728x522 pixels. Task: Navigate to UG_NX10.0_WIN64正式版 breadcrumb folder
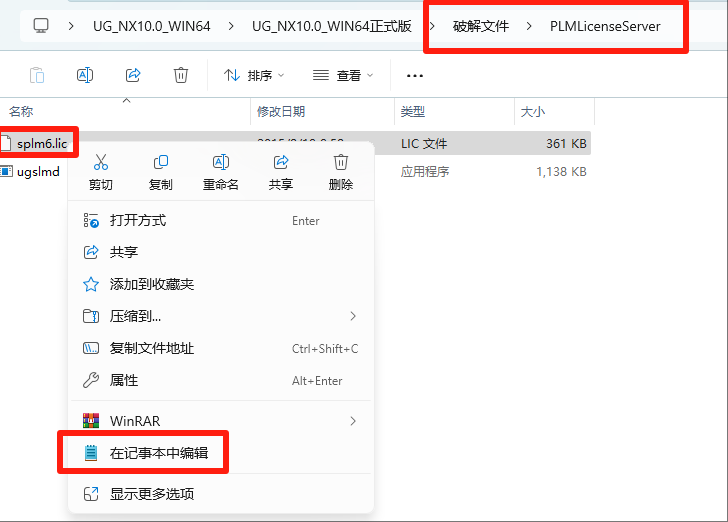(332, 26)
